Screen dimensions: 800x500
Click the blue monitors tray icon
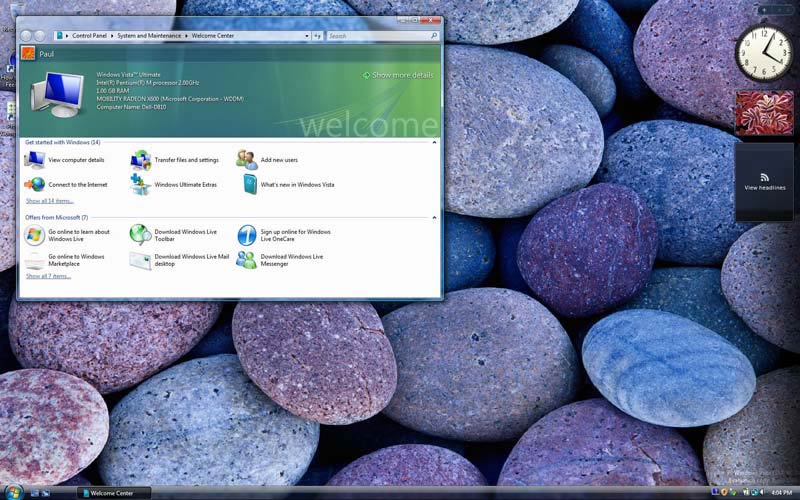coord(715,492)
